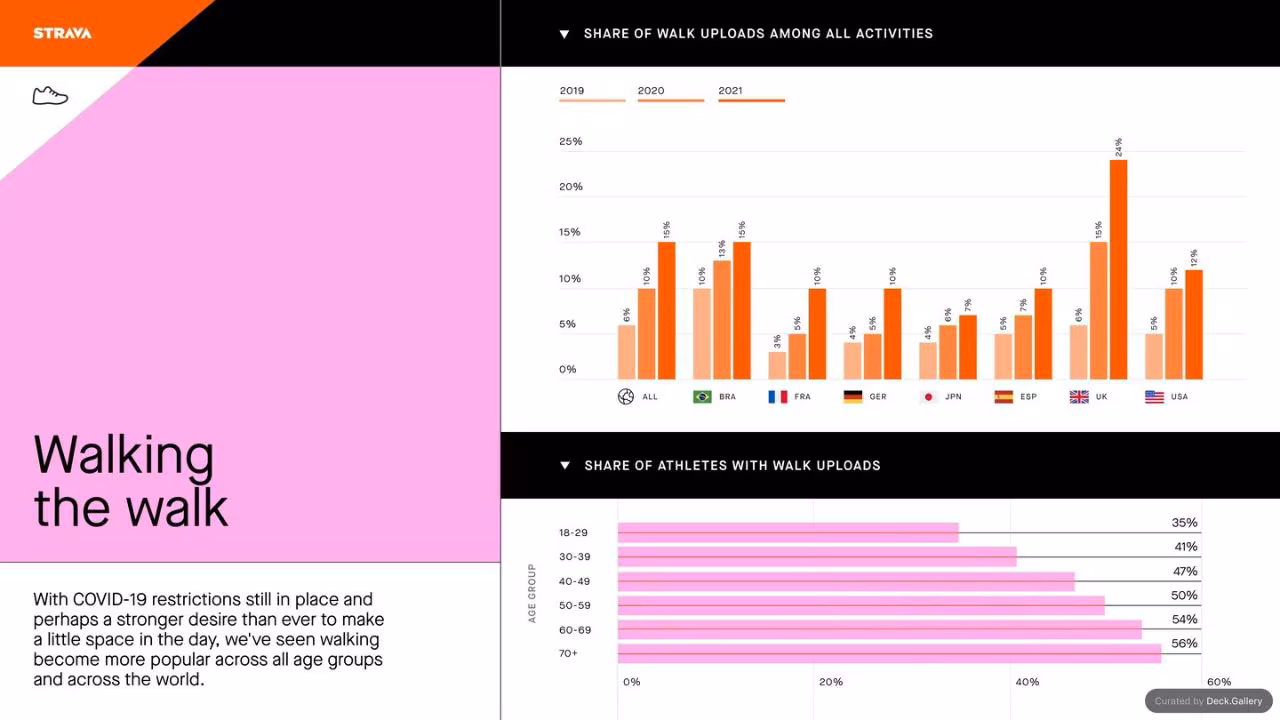Click the 50-59 age group bar
This screenshot has height=720, width=1280.
[x=861, y=605]
